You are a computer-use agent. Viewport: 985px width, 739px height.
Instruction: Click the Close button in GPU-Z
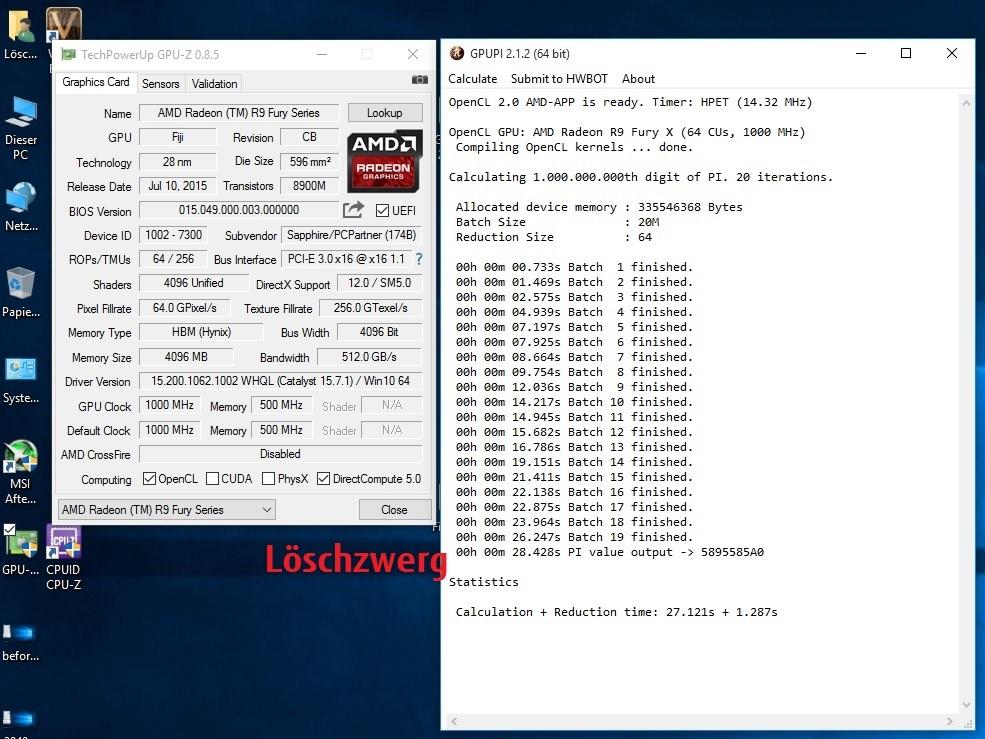click(394, 510)
